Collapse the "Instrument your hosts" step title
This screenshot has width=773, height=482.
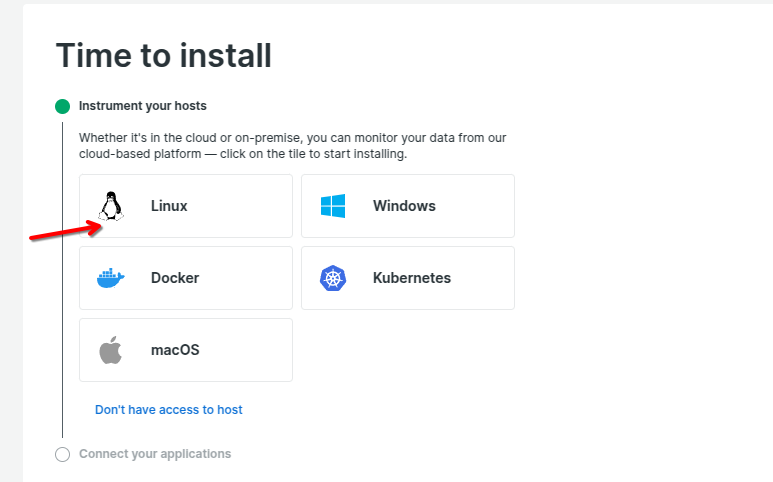(x=143, y=106)
